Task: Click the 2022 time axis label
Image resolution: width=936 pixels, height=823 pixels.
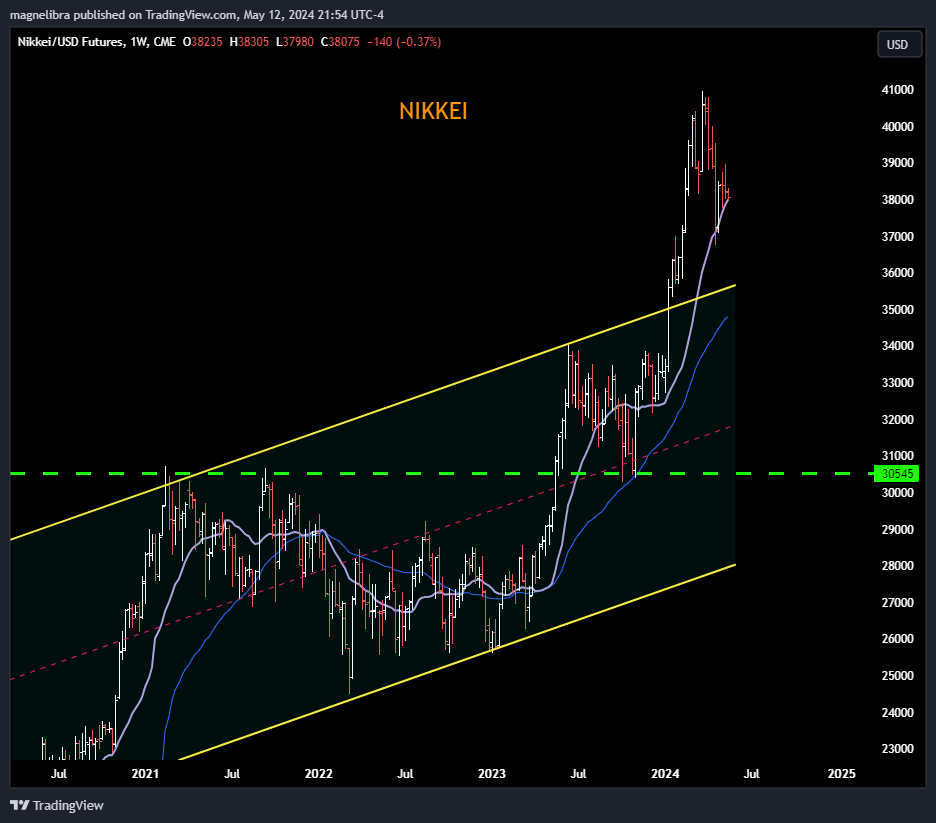Action: [318, 773]
